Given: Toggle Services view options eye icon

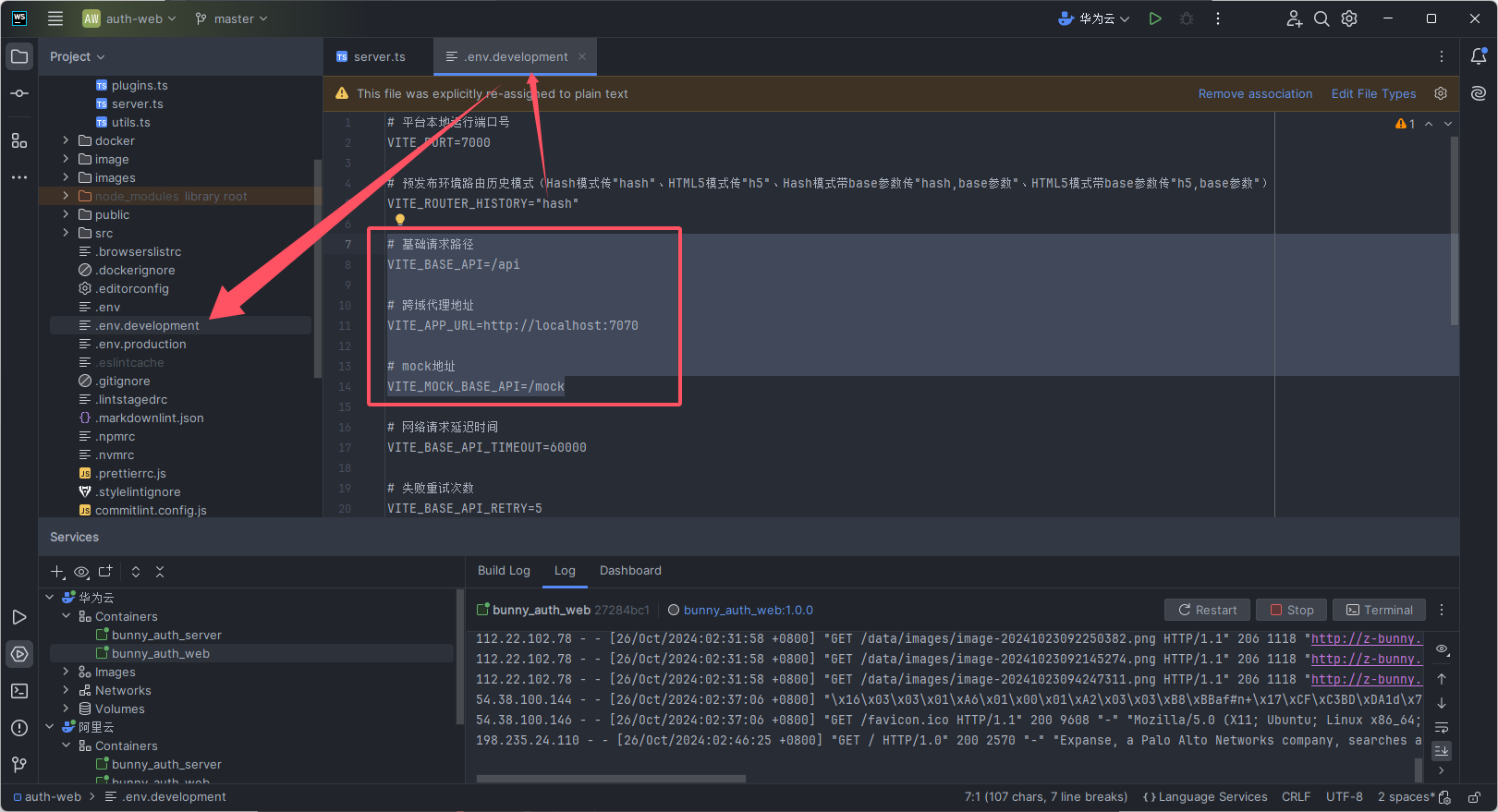Looking at the screenshot, I should click(x=81, y=572).
